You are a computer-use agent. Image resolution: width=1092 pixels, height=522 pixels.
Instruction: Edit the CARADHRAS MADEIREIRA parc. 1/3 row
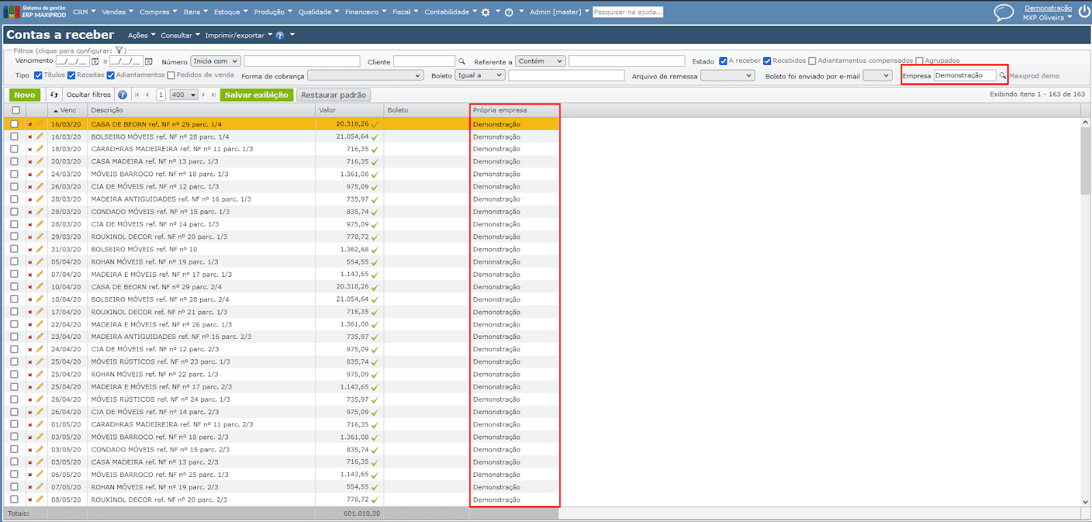pos(40,149)
